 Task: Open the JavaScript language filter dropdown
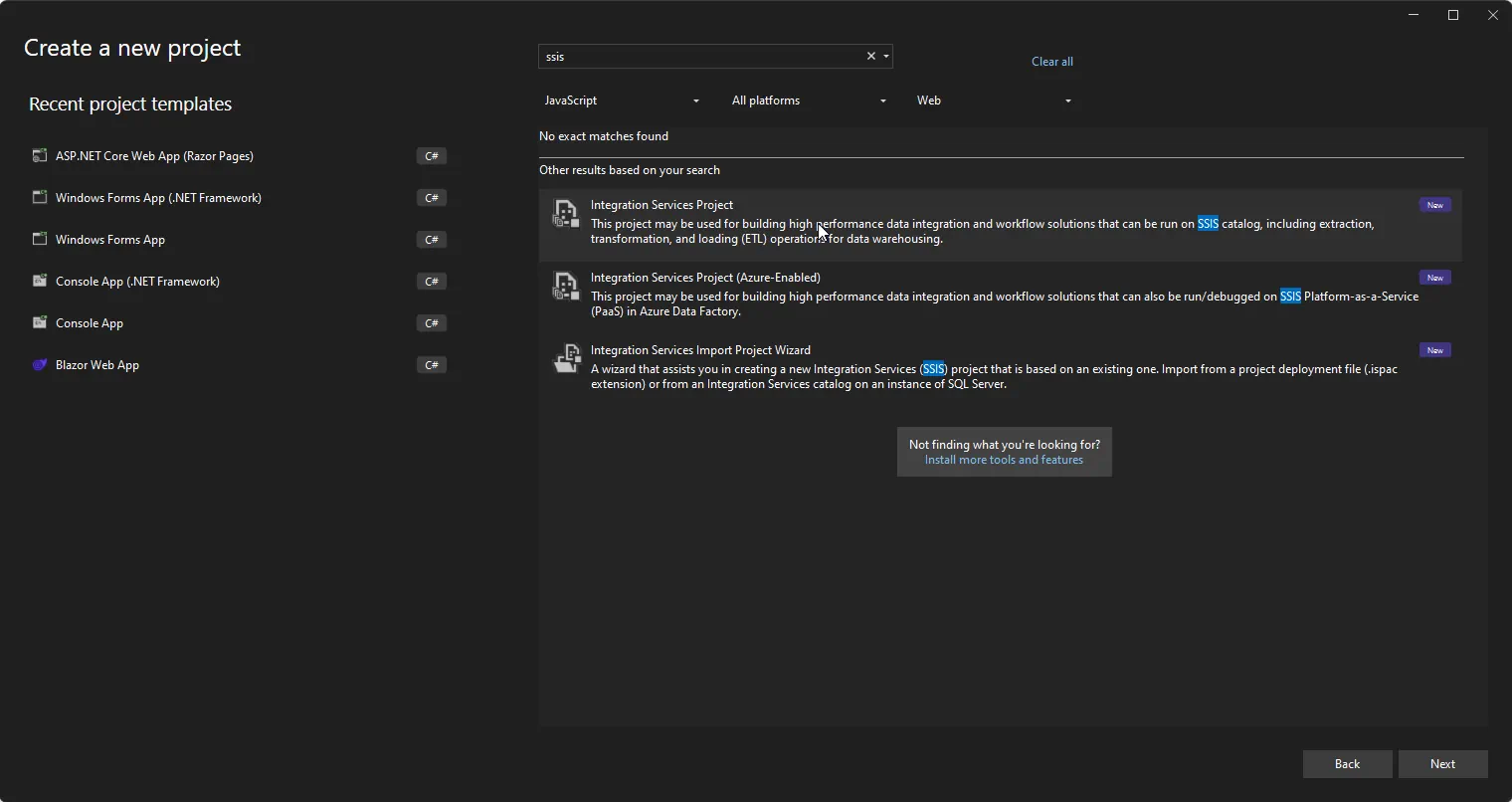click(x=622, y=100)
